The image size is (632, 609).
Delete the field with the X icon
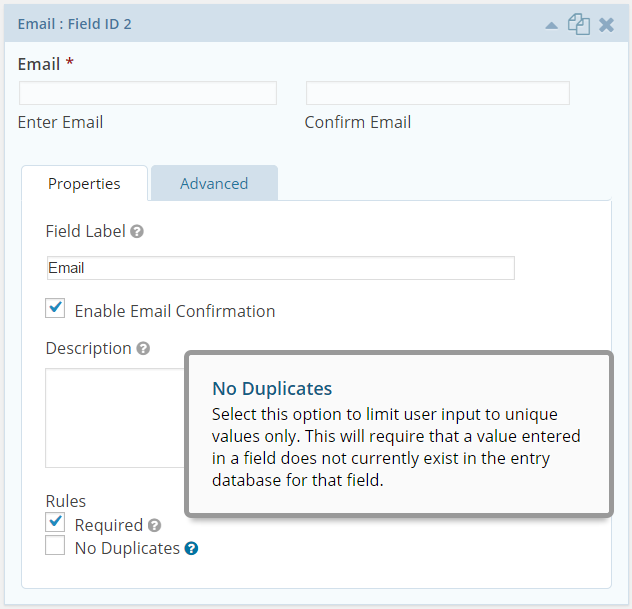(x=606, y=25)
